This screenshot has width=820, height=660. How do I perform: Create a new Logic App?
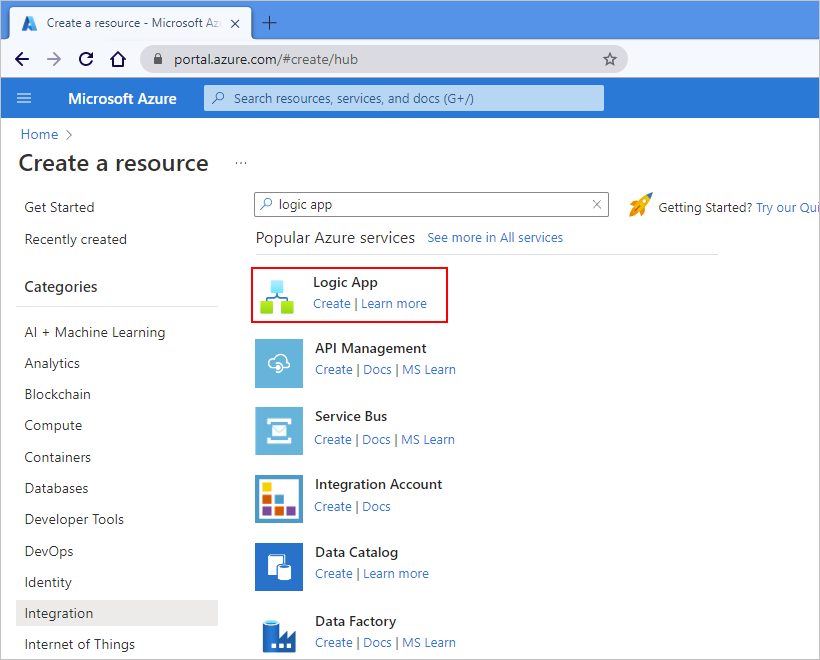(331, 303)
